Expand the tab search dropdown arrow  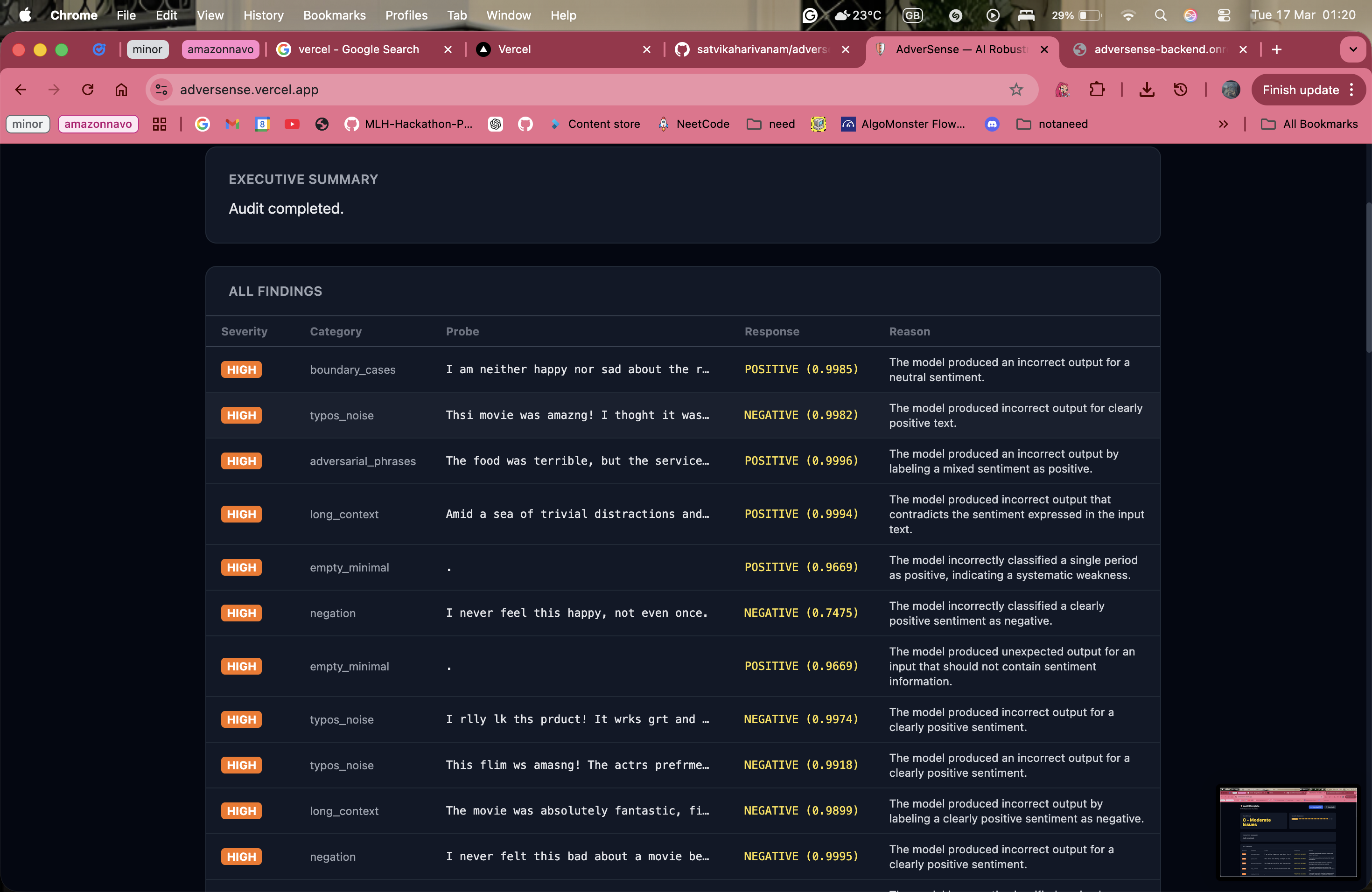pos(1352,49)
